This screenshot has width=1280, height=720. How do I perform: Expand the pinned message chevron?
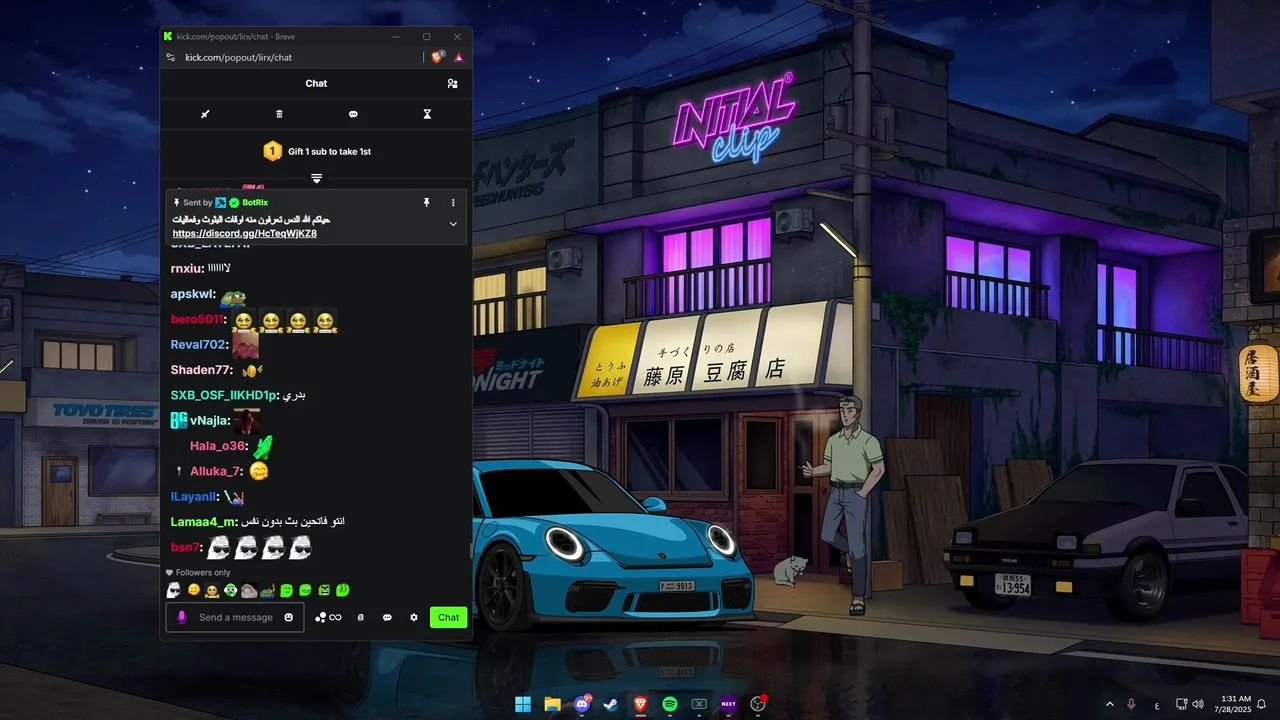pos(453,224)
